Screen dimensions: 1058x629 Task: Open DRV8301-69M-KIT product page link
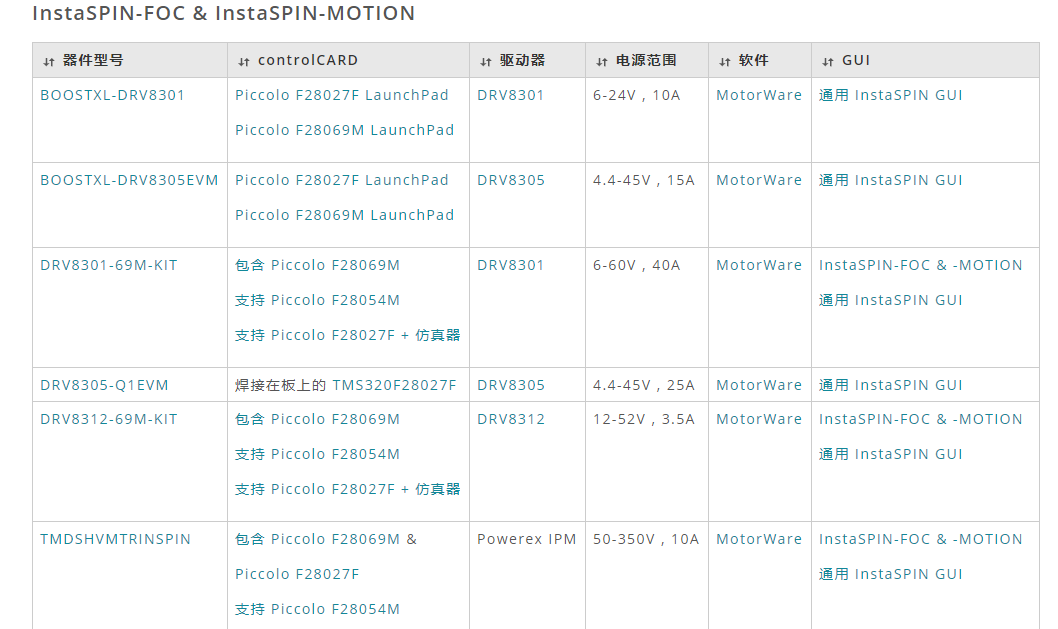109,265
